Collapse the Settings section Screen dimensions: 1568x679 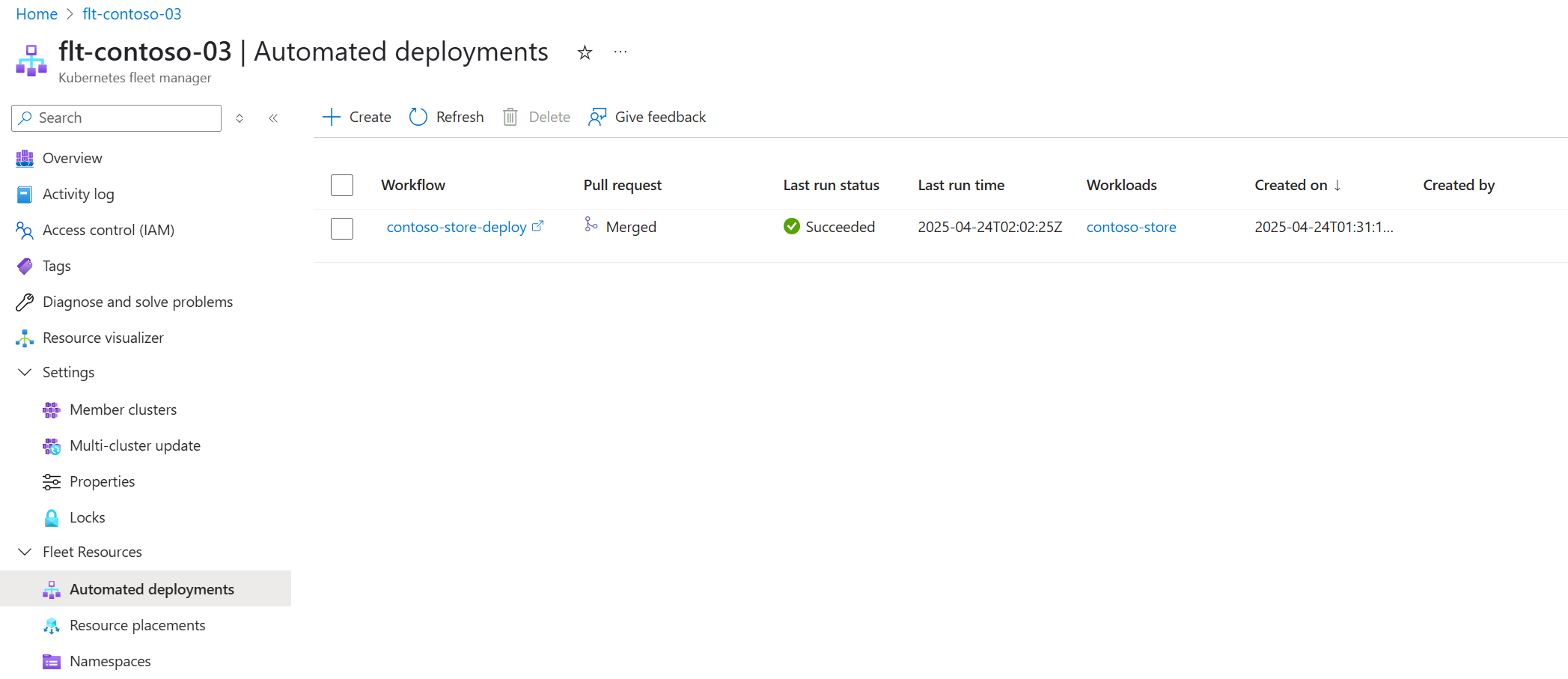tap(25, 372)
